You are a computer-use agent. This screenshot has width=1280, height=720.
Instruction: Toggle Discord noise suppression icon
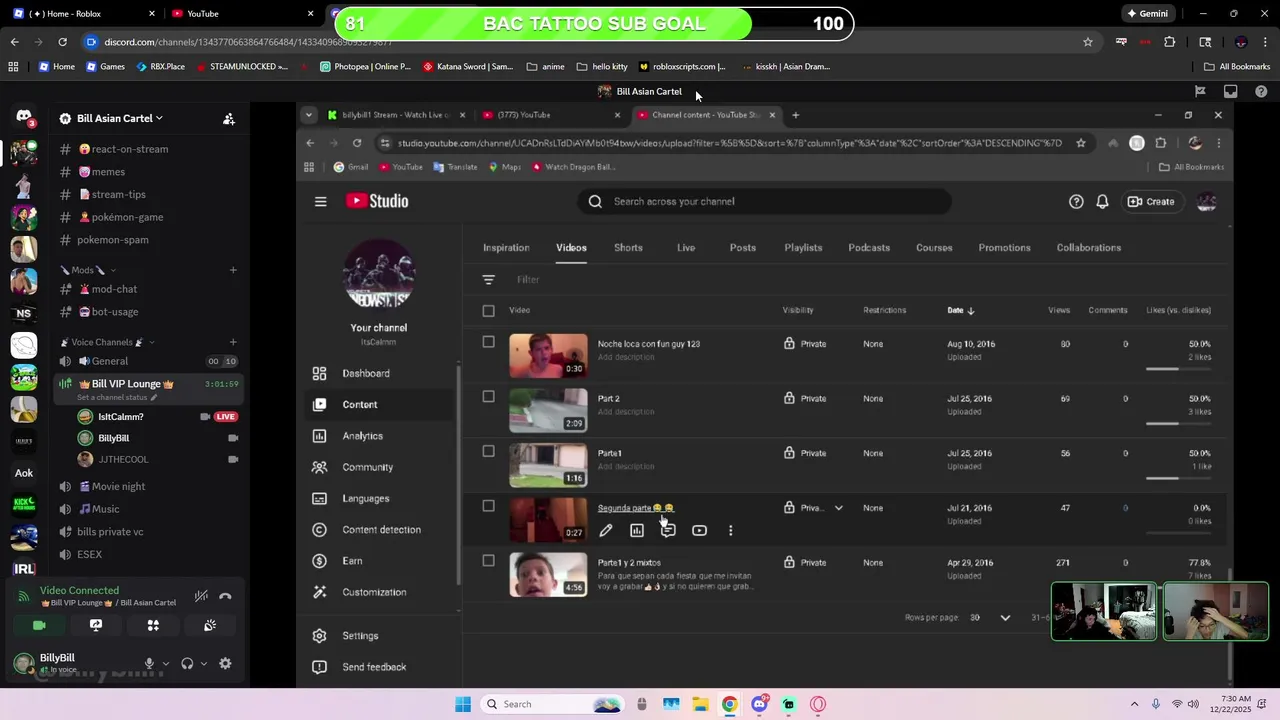click(x=201, y=596)
